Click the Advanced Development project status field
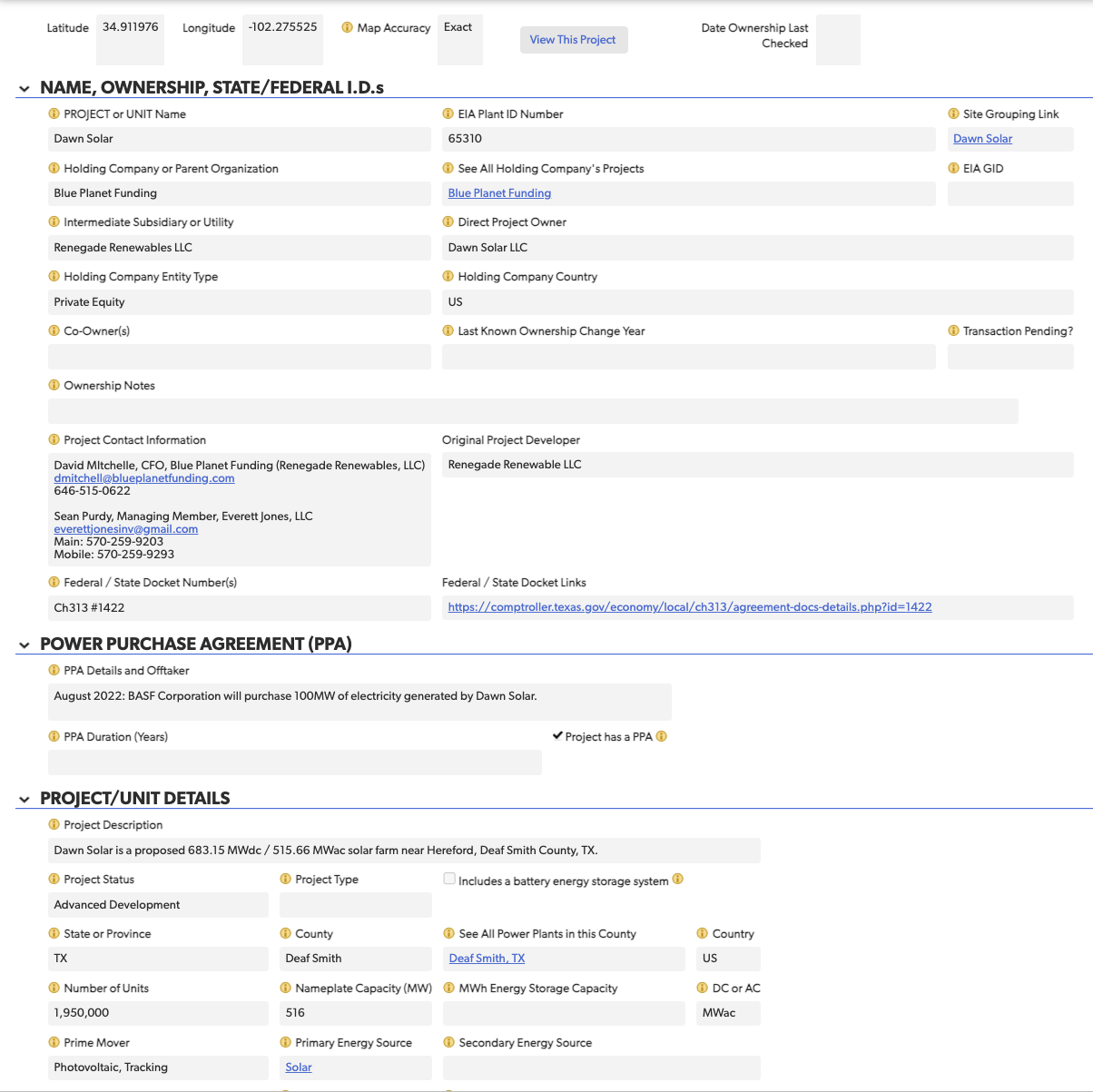The height and width of the screenshot is (1092, 1093). 158,905
